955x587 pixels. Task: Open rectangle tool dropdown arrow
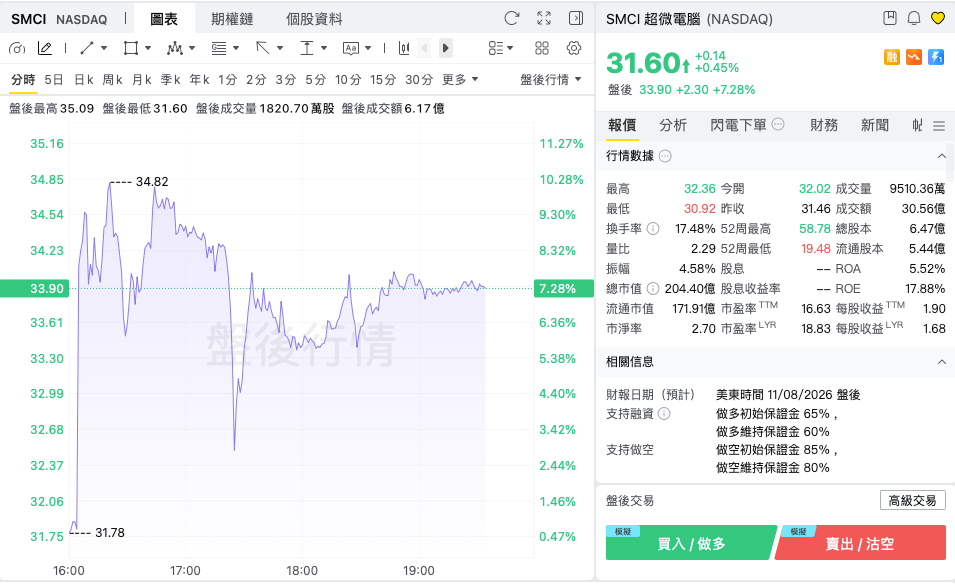click(x=147, y=48)
